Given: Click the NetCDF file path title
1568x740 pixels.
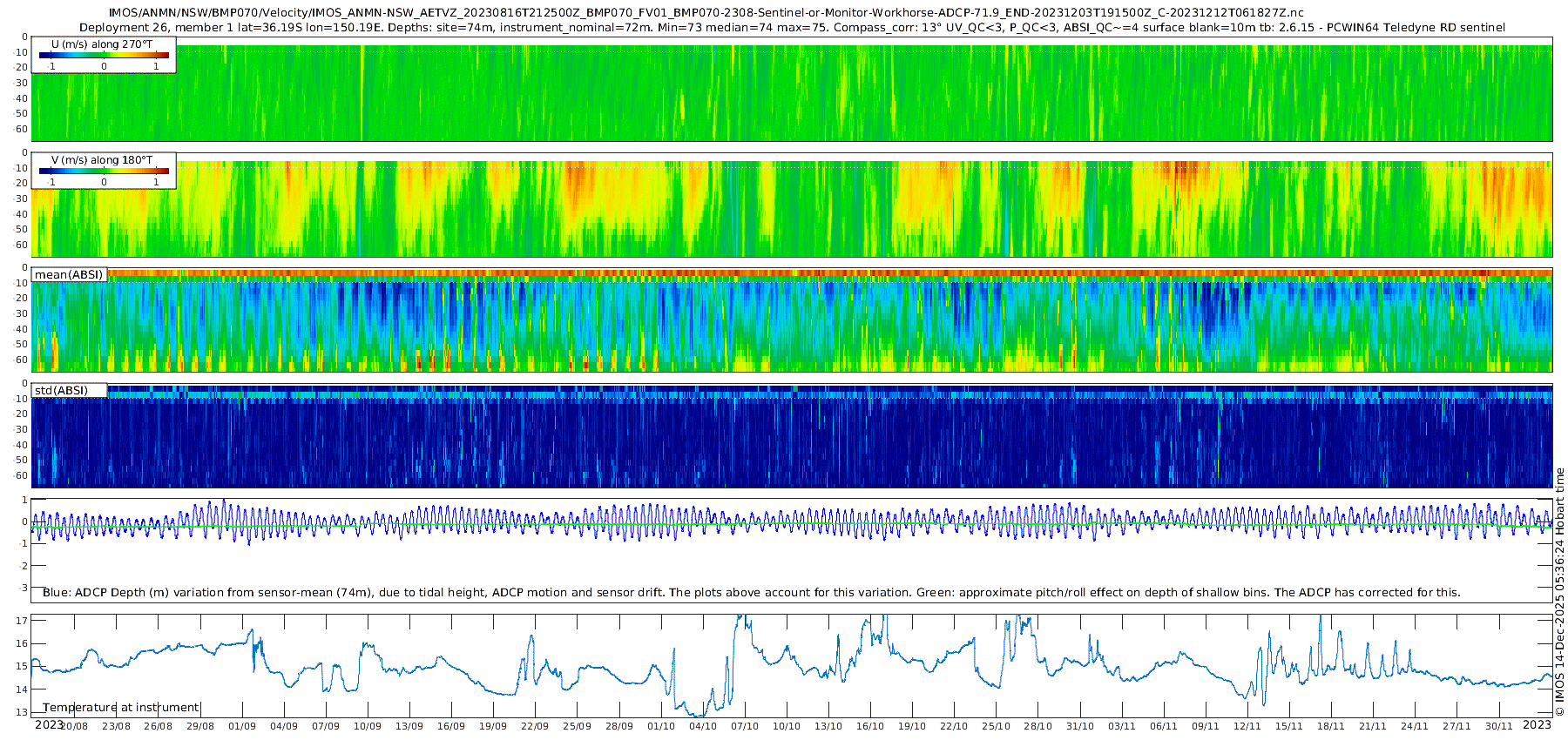Looking at the screenshot, I should [x=706, y=12].
